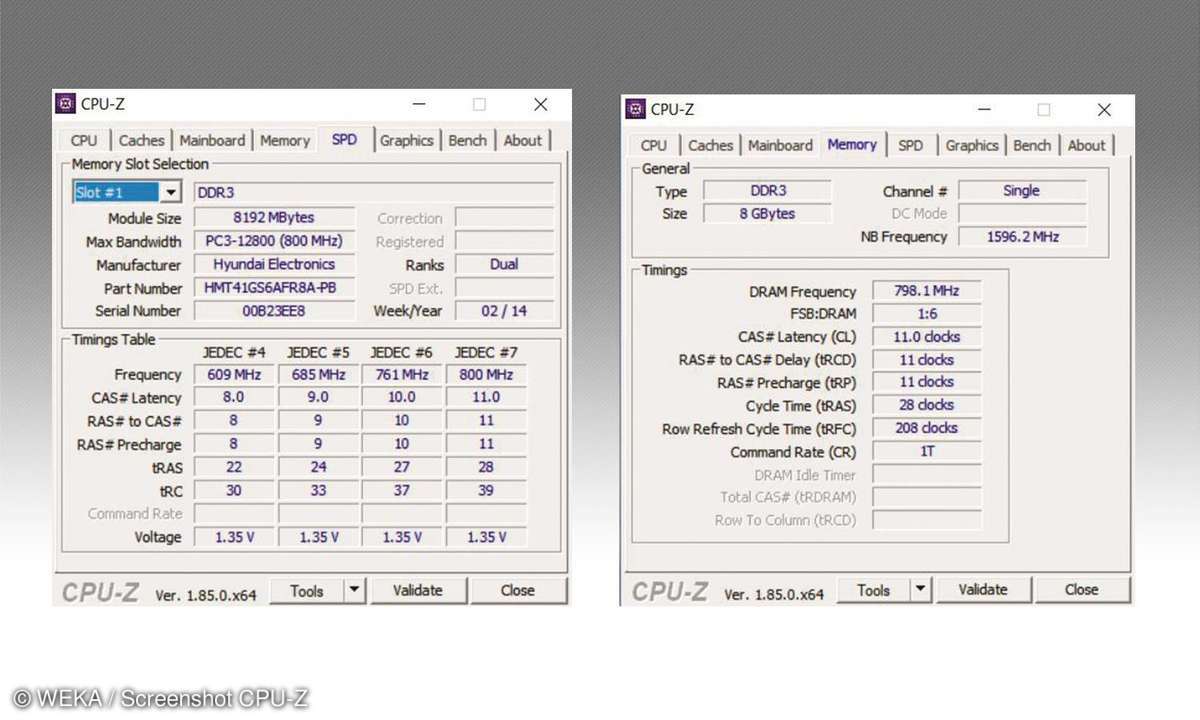Click the Frequency value 800 MHz

486,375
